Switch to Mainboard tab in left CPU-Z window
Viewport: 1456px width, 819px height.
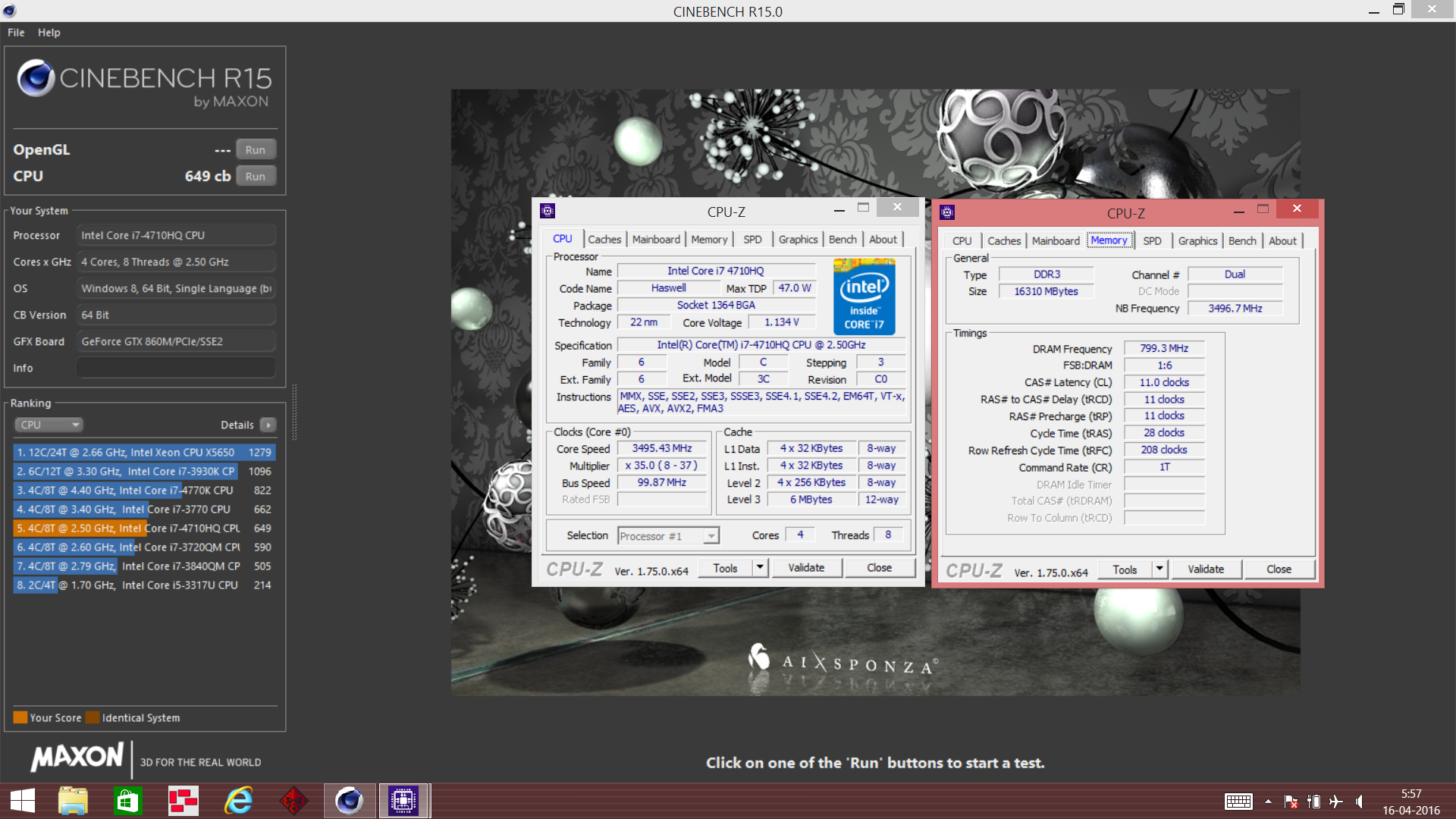[x=656, y=240]
